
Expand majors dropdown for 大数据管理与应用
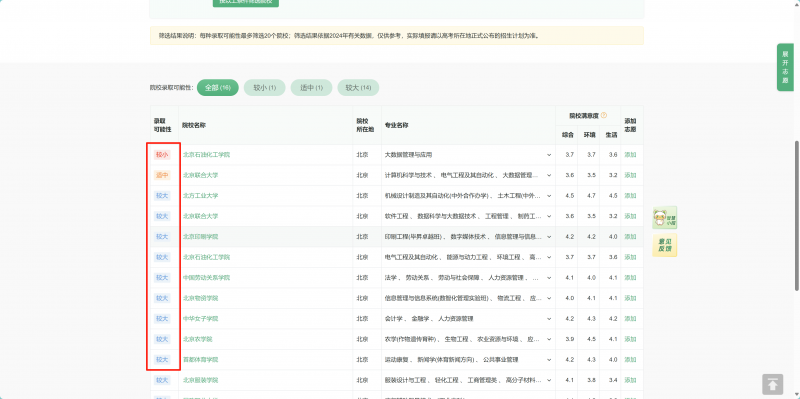tap(549, 155)
